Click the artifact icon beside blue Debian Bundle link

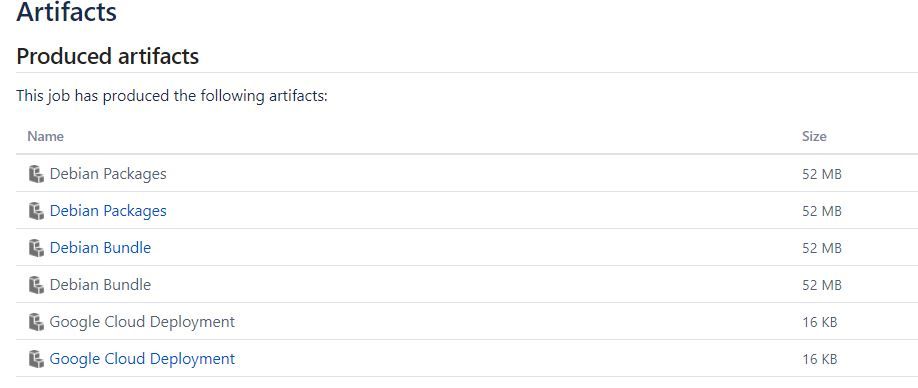(36, 248)
